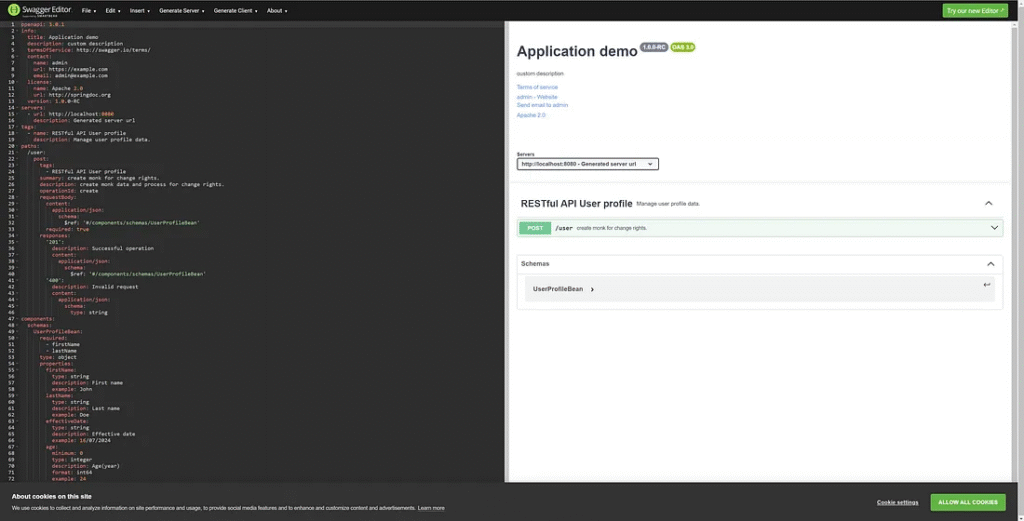Click the UserProfileBean schema name
This screenshot has height=521, width=1024.
[558, 289]
